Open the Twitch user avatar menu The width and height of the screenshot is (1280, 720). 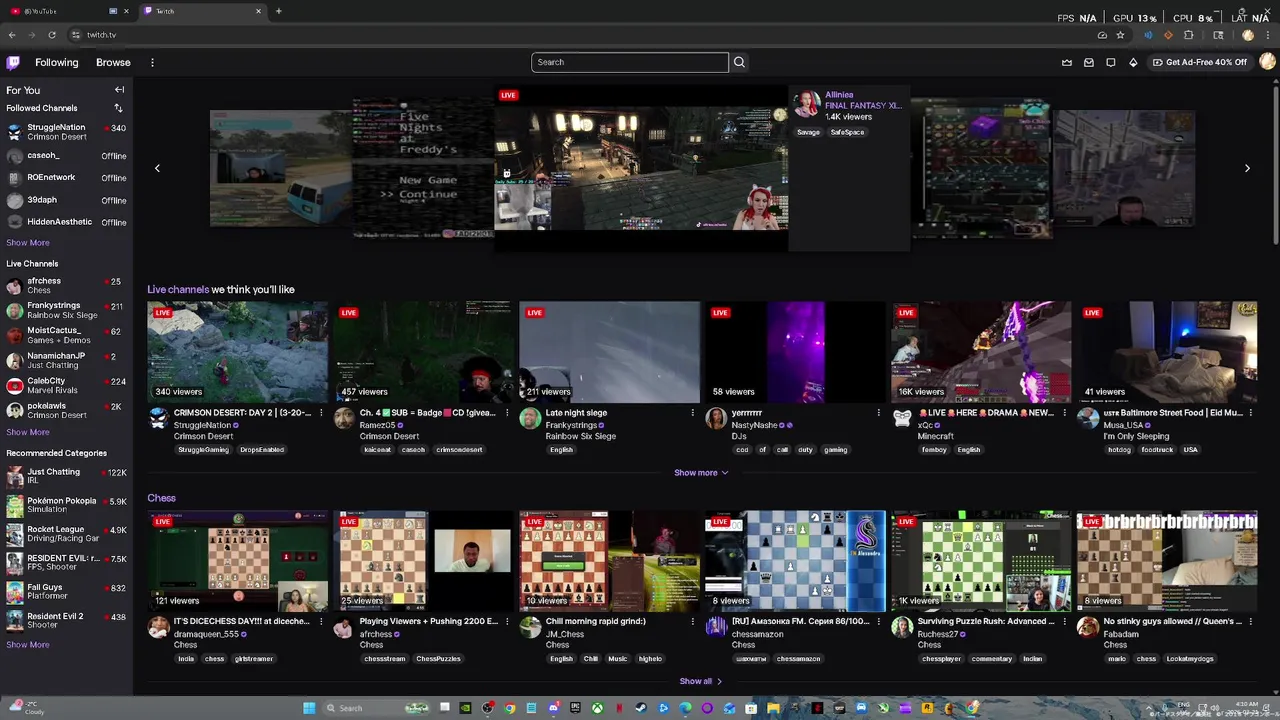[1267, 62]
